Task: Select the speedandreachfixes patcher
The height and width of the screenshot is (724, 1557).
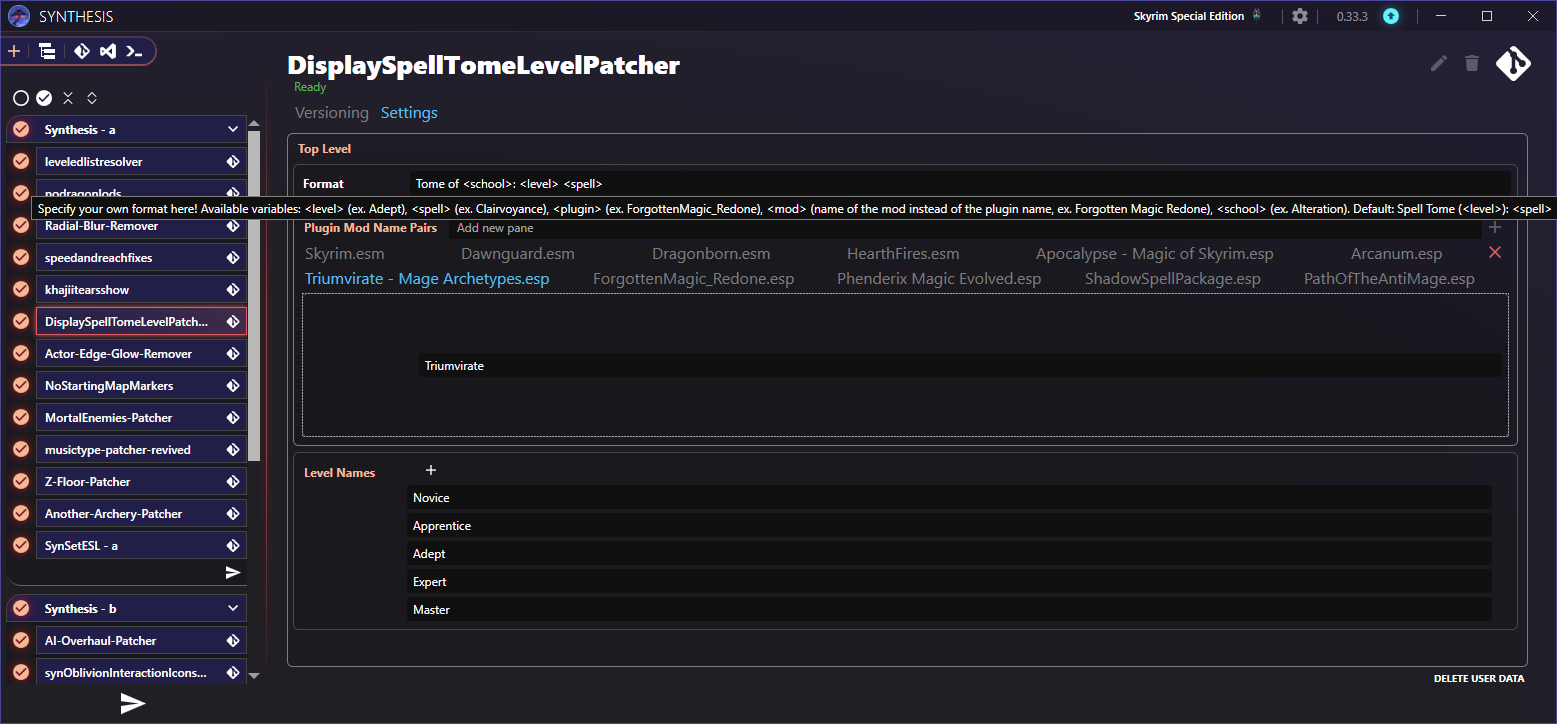Action: (142, 258)
